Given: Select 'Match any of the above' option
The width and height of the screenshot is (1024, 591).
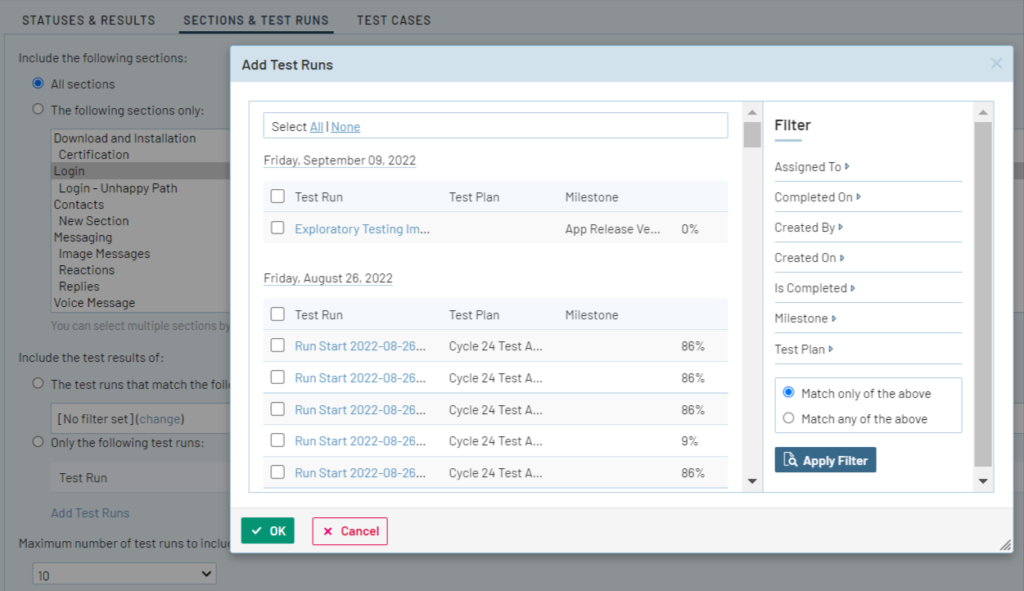Looking at the screenshot, I should [x=789, y=419].
